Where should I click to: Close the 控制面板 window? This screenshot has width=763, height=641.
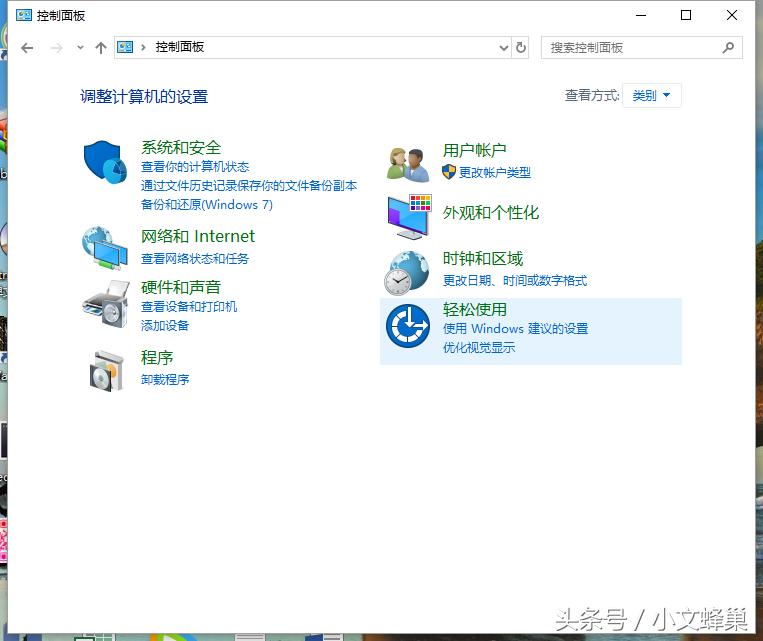click(731, 16)
